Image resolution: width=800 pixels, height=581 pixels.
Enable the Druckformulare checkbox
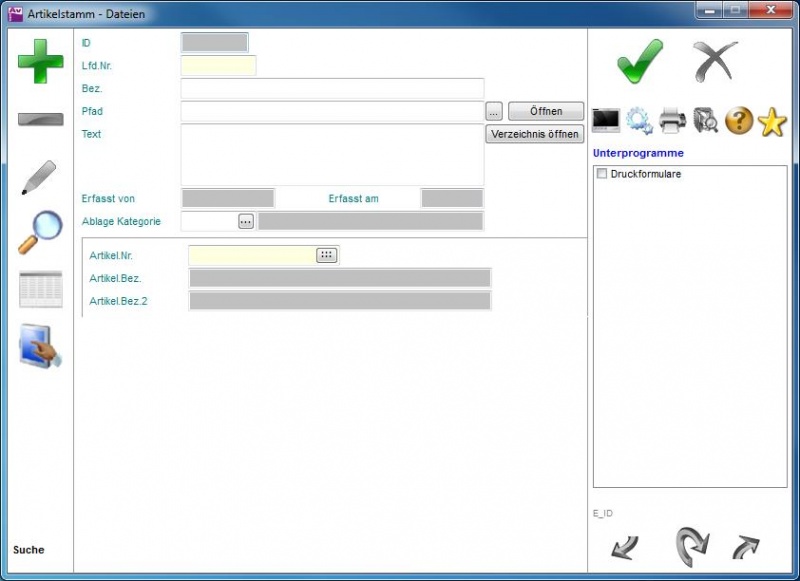tap(602, 174)
